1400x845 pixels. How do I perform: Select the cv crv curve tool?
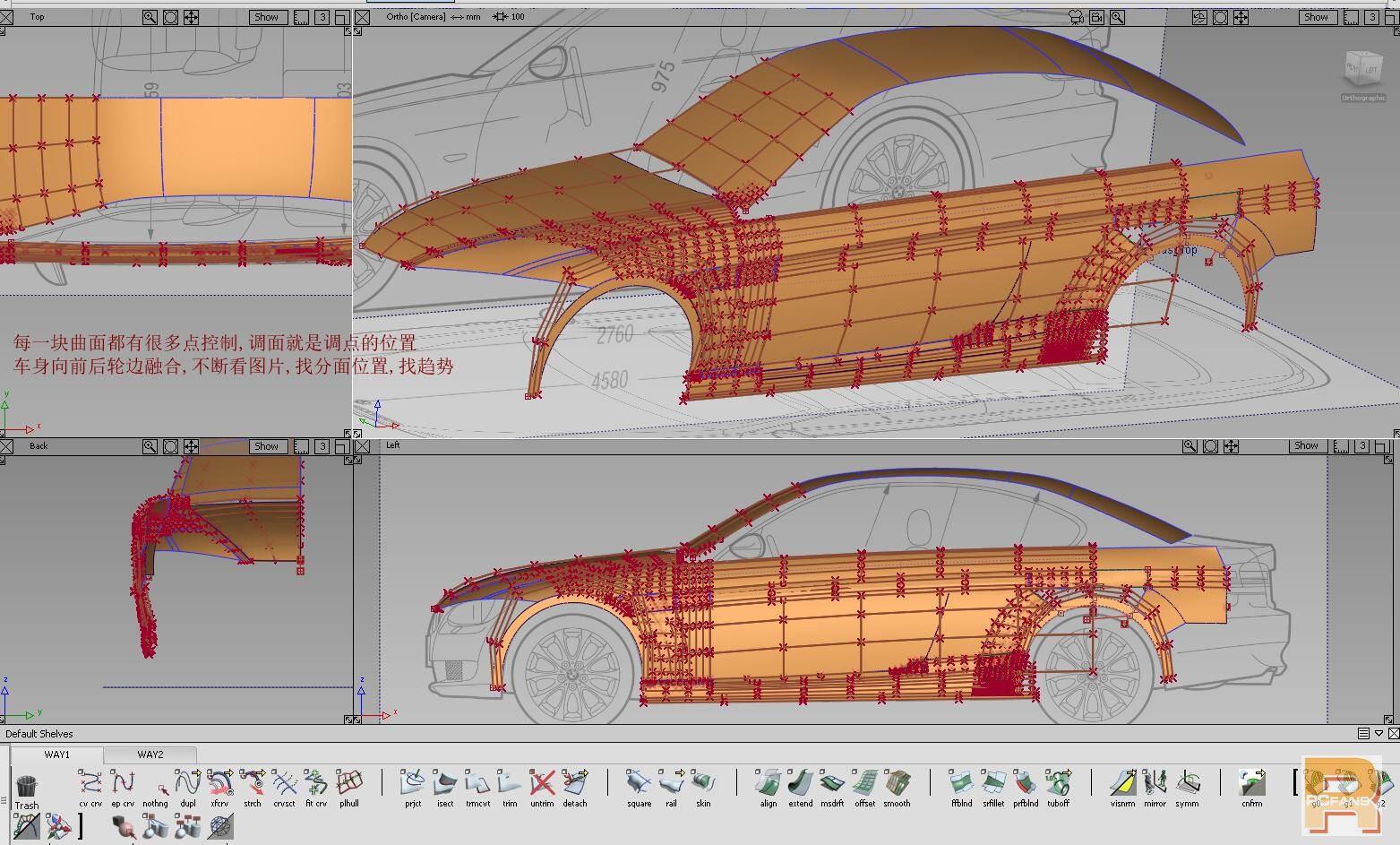tap(90, 789)
